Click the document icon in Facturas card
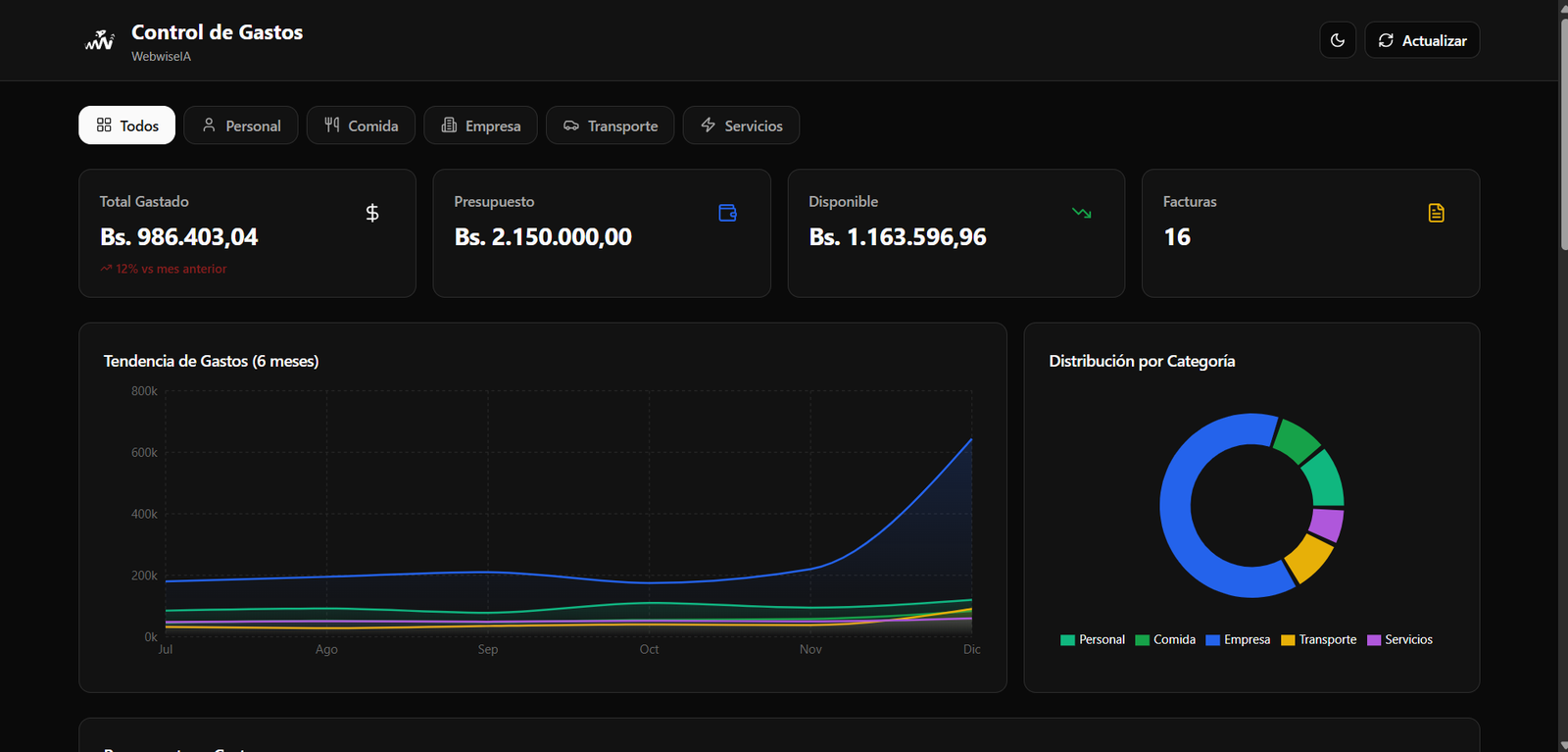This screenshot has width=1568, height=752. [x=1437, y=213]
